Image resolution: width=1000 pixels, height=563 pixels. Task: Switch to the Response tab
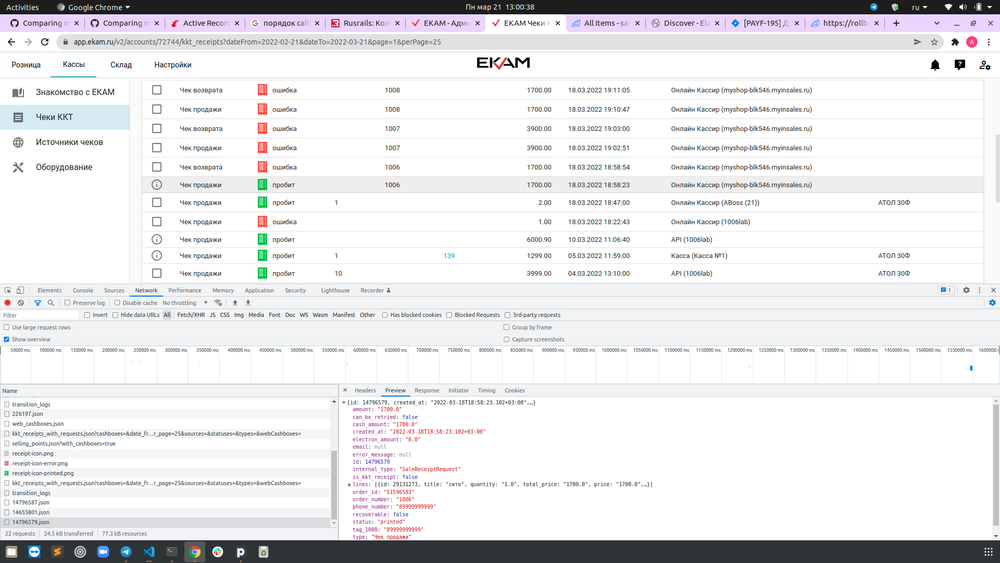[427, 391]
